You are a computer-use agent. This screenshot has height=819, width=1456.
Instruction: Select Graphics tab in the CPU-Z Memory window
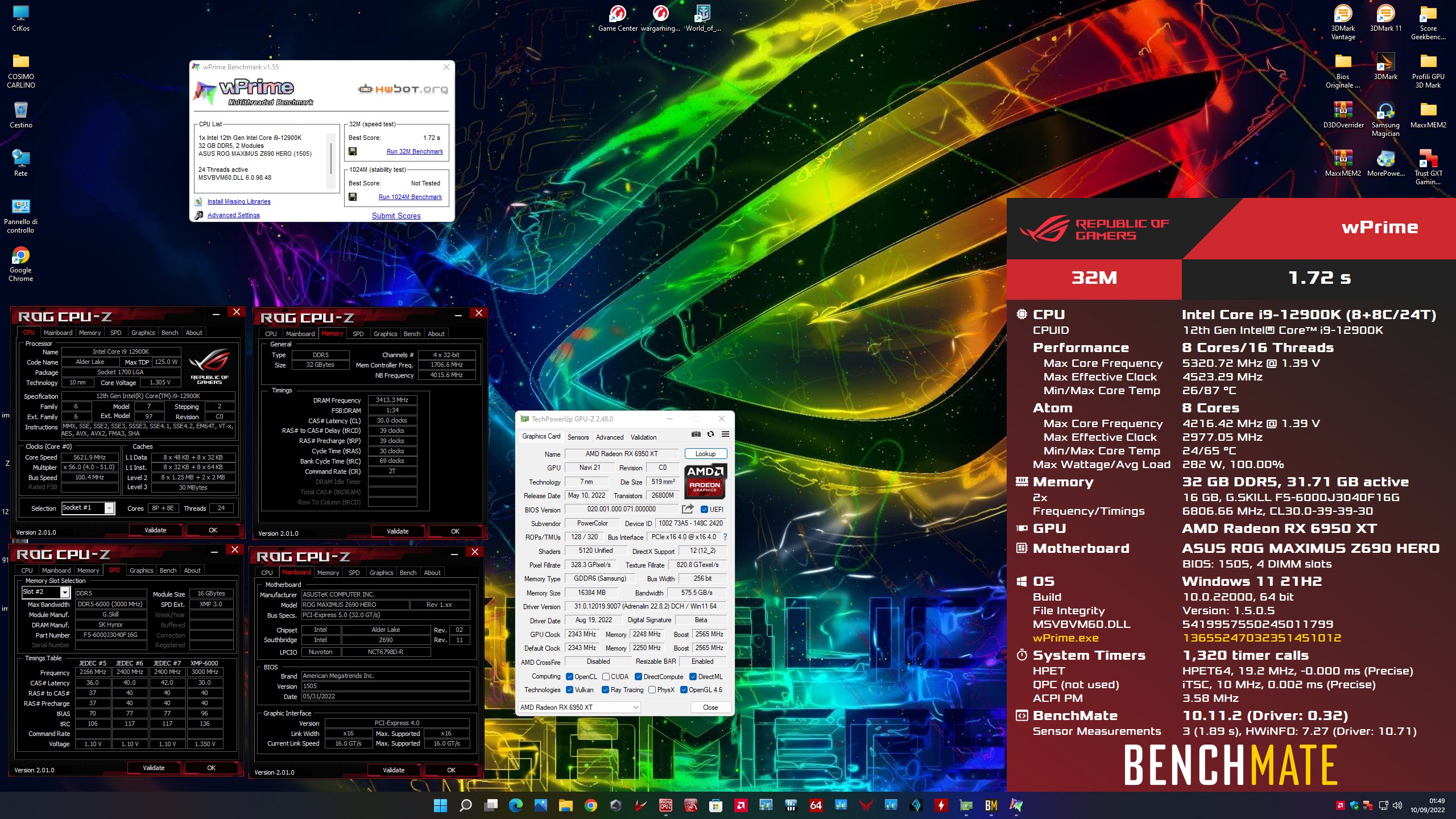point(385,334)
